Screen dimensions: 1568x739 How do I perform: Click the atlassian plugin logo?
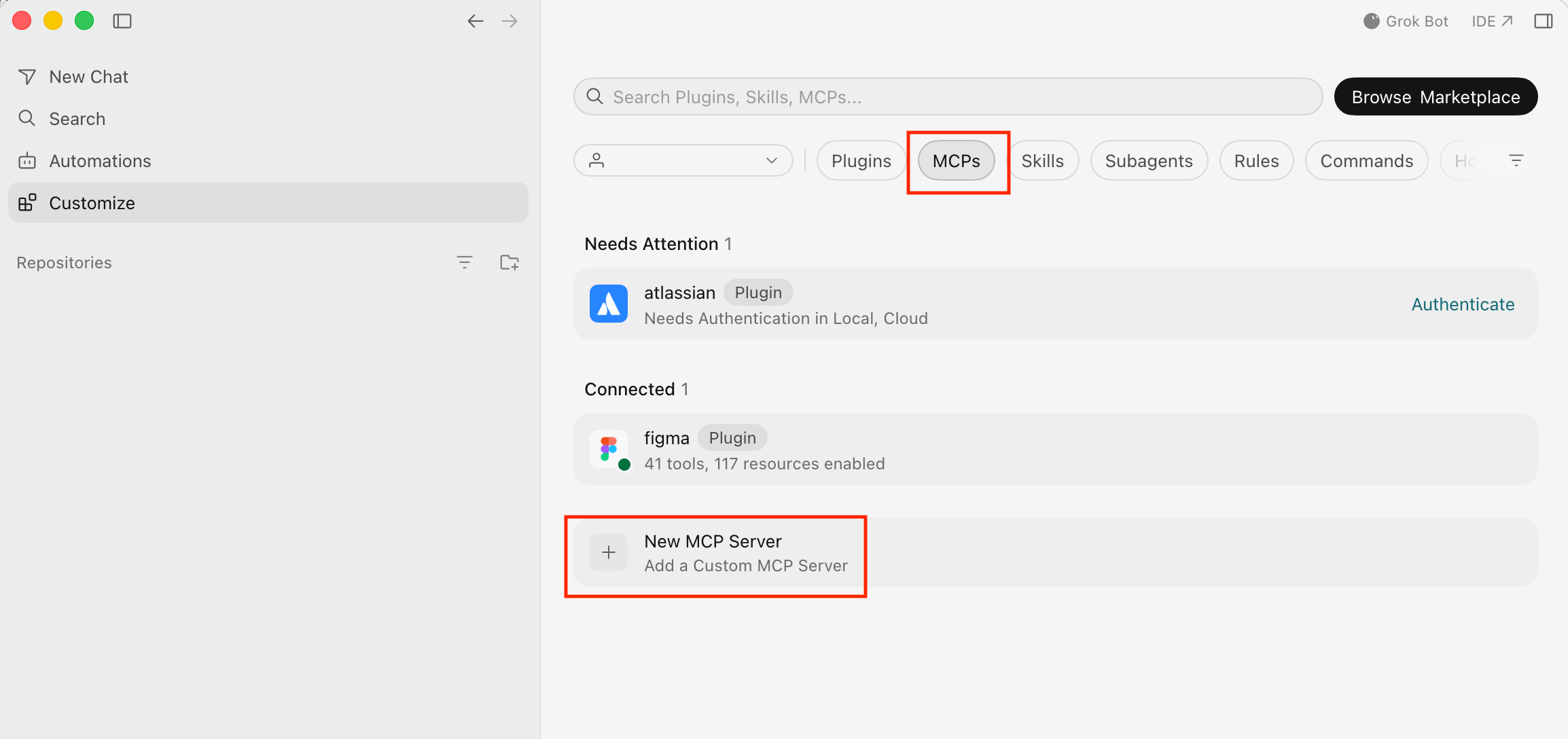point(609,304)
